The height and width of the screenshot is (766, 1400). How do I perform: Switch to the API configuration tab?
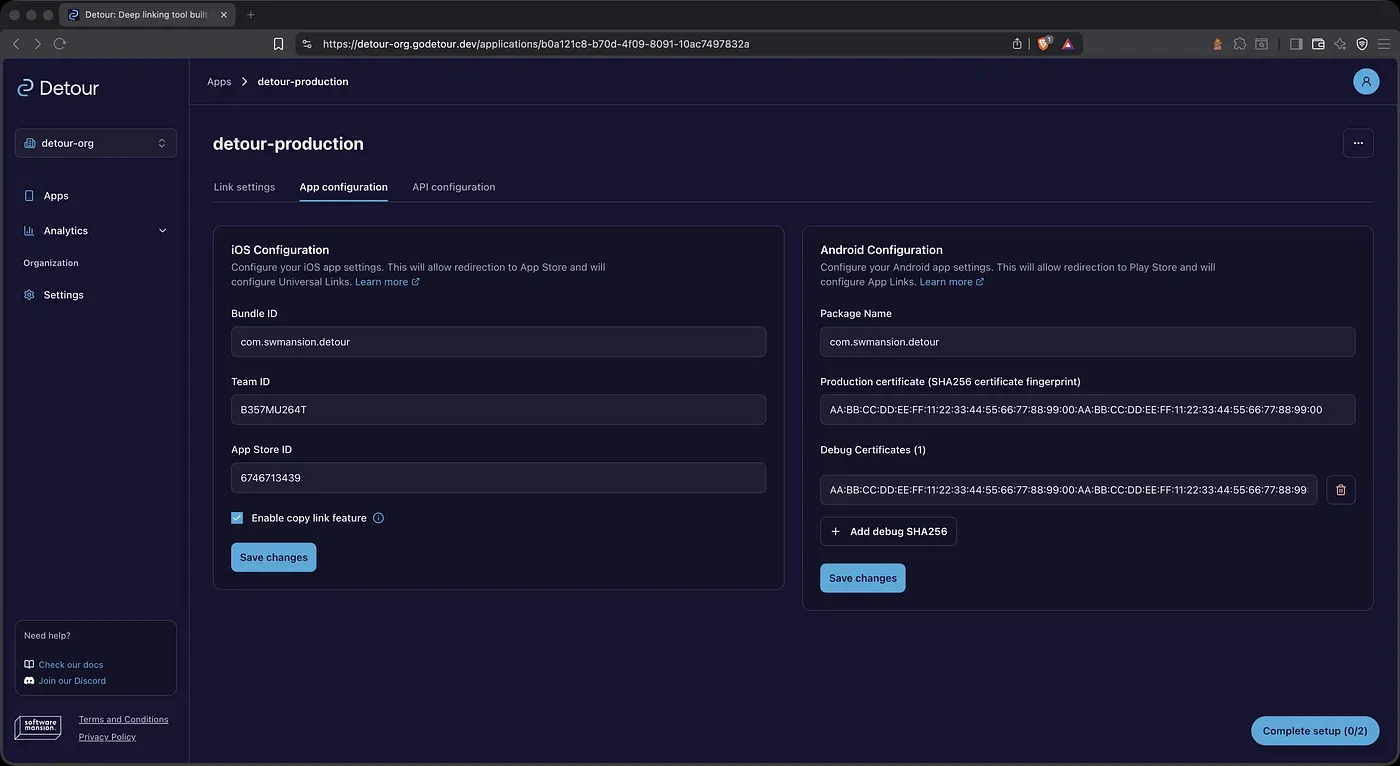click(x=453, y=187)
